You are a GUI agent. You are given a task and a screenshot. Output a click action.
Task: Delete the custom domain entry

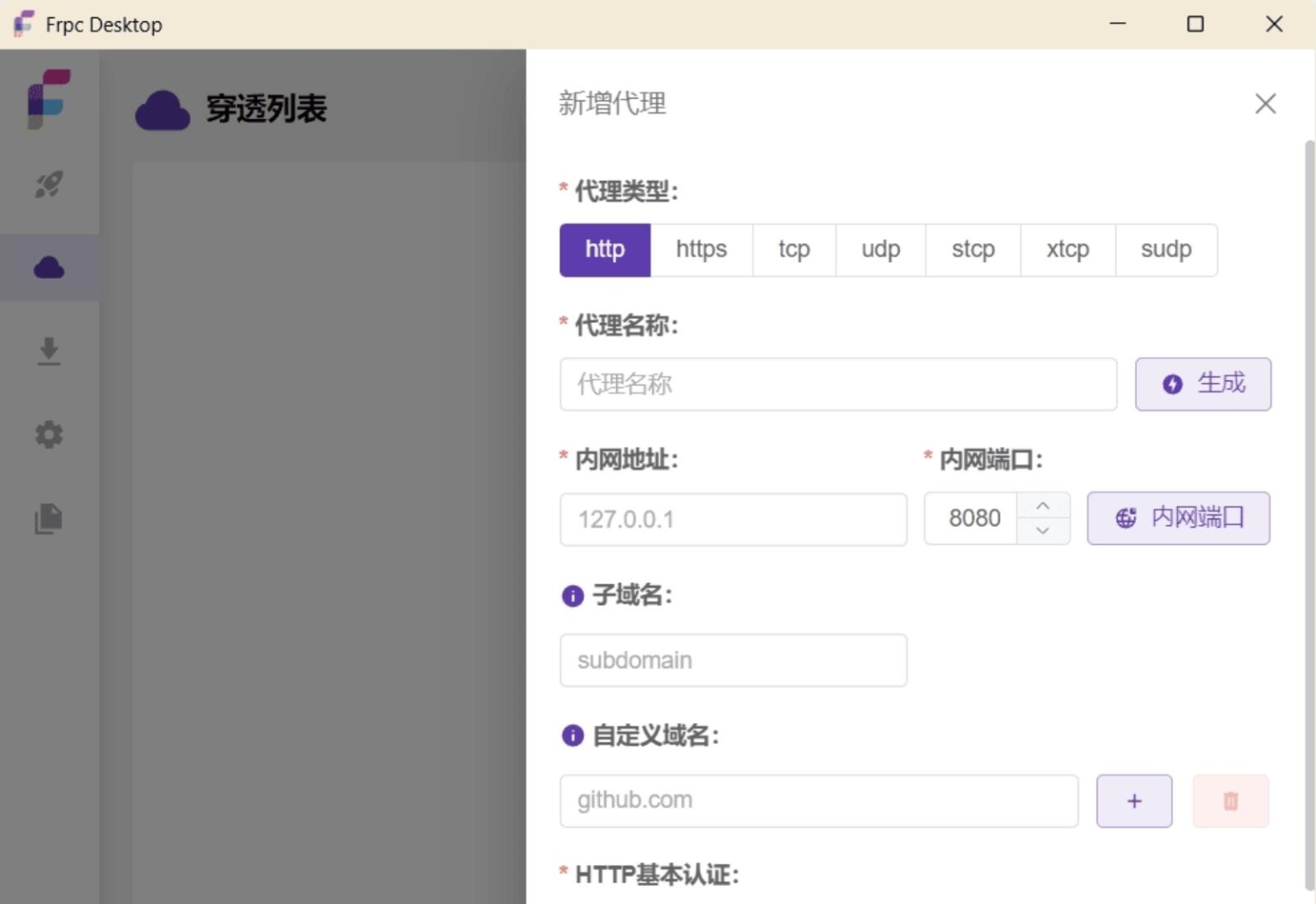tap(1230, 800)
